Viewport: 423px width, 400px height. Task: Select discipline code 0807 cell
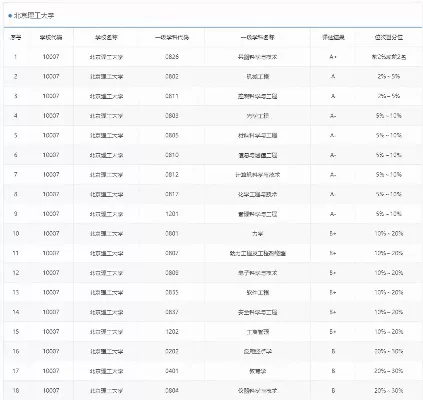pyautogui.click(x=172, y=253)
